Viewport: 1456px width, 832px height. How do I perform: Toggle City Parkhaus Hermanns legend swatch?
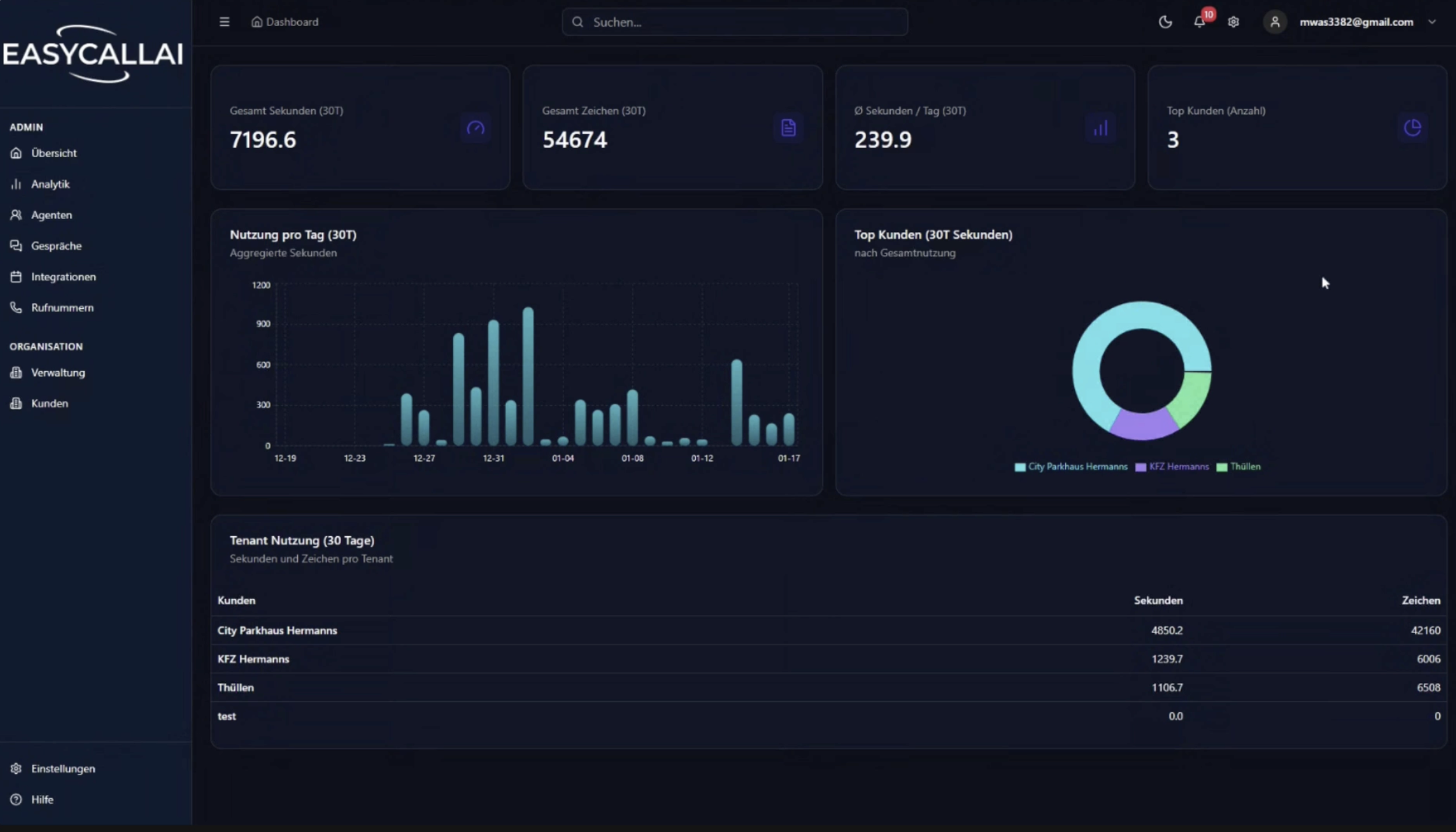coord(1020,467)
